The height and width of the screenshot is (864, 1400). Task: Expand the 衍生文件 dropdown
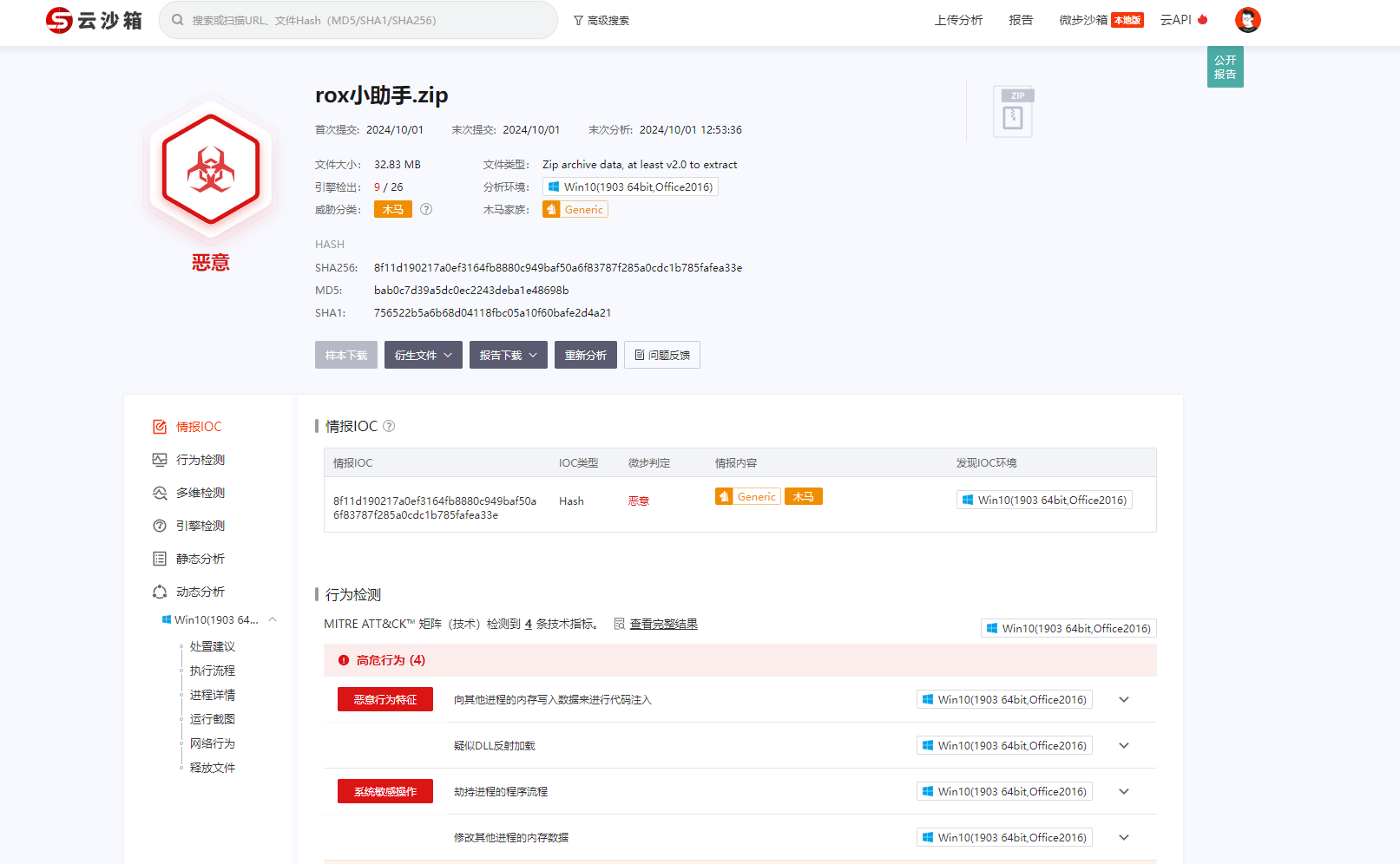coord(423,355)
